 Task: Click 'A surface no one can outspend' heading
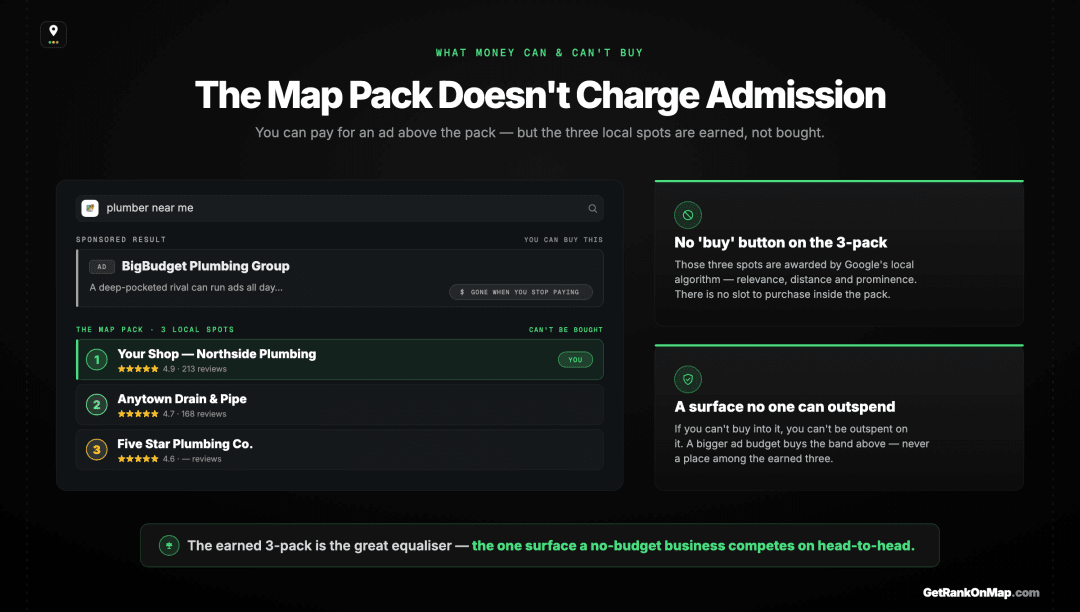785,407
